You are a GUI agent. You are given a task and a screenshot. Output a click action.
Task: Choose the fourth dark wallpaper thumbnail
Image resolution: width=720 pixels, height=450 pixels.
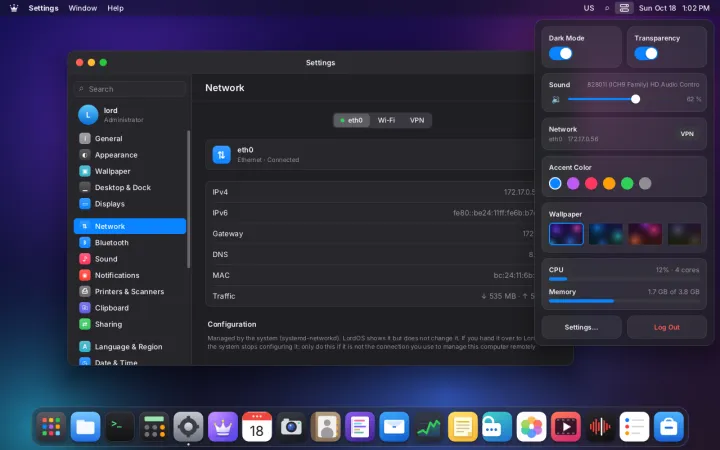(x=684, y=234)
